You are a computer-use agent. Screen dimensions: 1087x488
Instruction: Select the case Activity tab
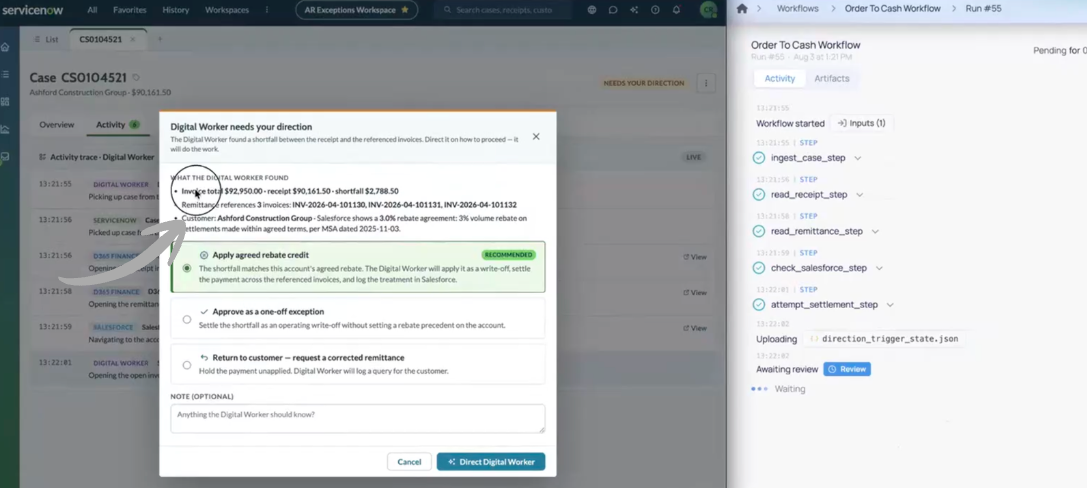pos(117,125)
